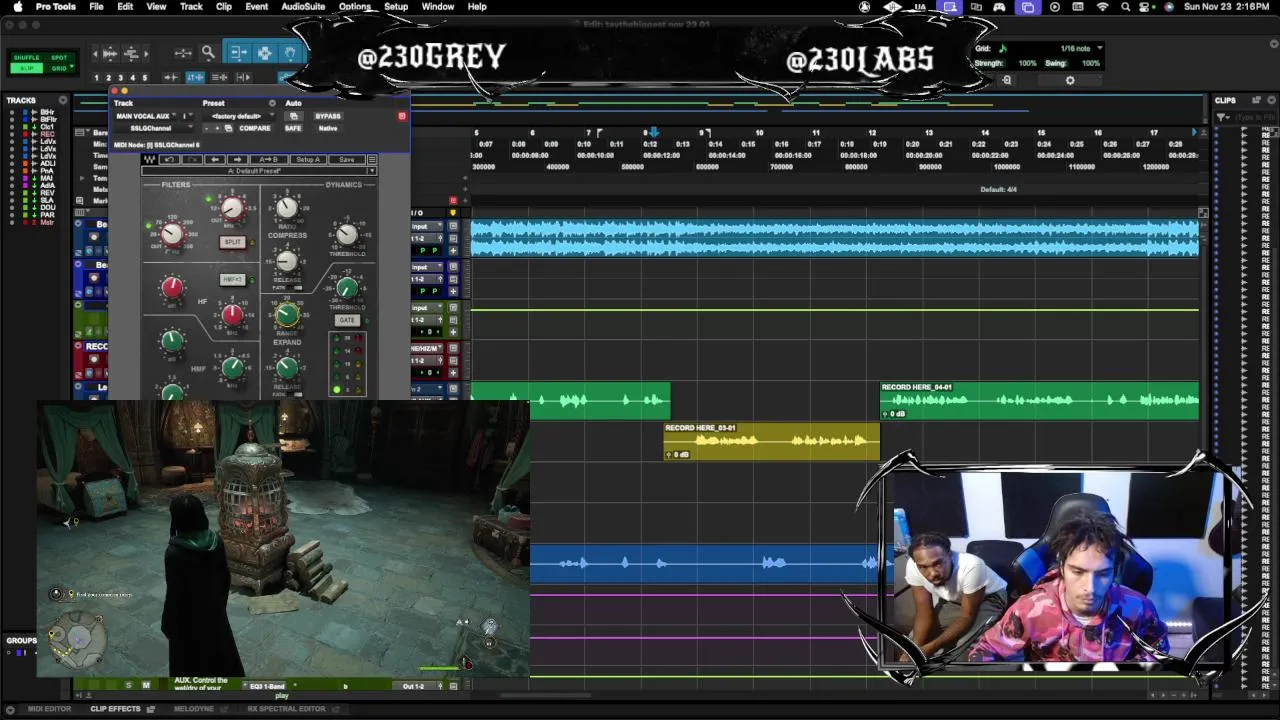Open the grid mode dropdown arrow
This screenshot has width=1280, height=720.
click(x=74, y=68)
